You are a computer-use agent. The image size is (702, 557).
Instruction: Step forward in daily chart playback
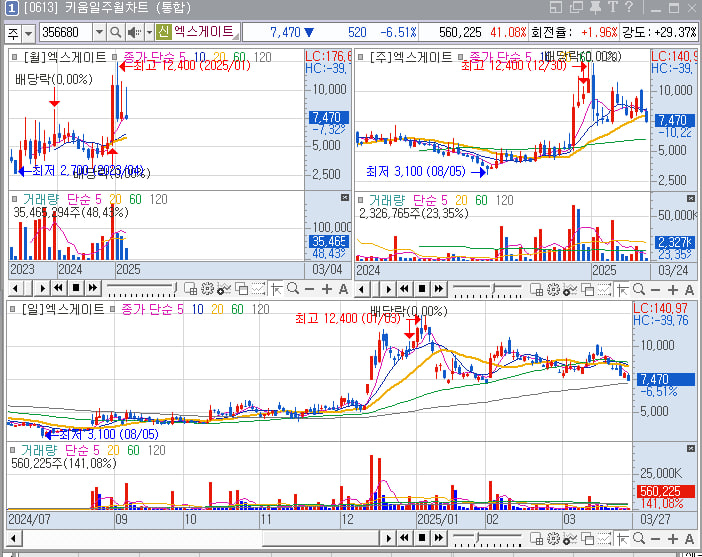click(389, 538)
